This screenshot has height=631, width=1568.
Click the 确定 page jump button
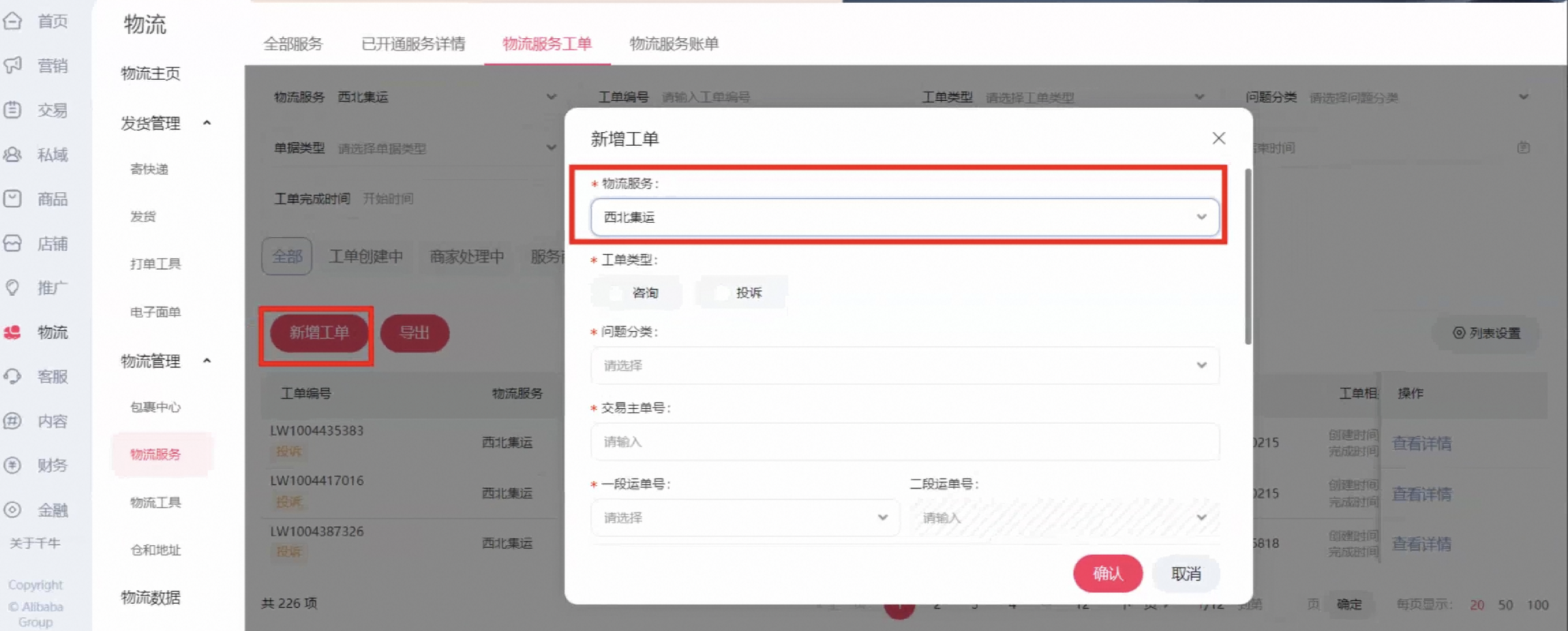point(1349,604)
